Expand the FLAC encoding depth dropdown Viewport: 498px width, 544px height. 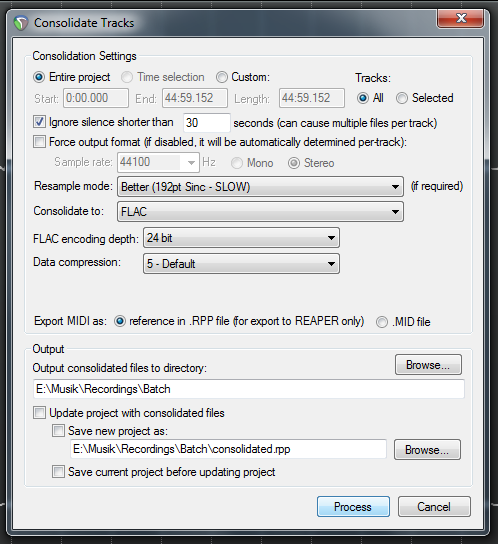tap(241, 238)
